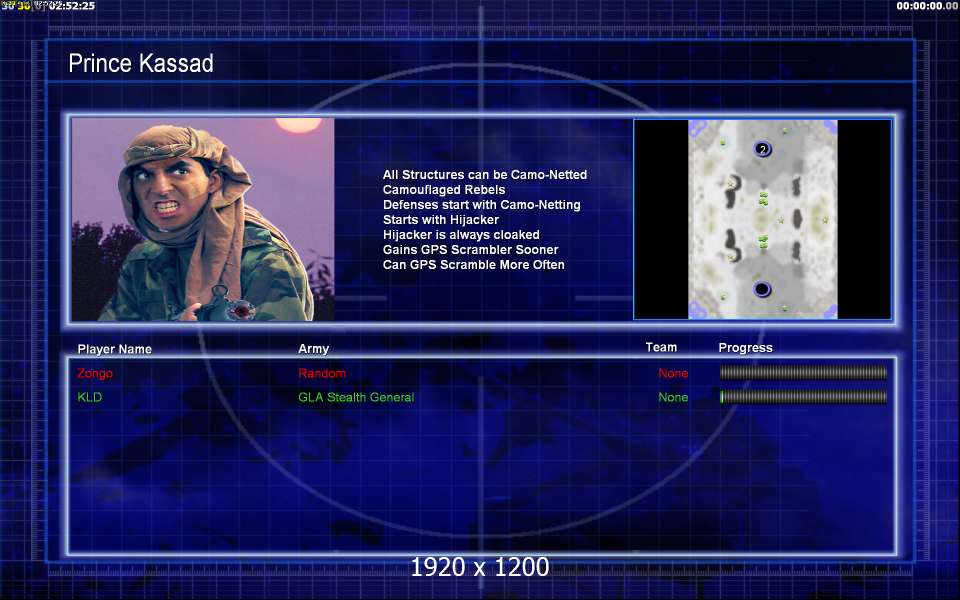Click the unnumbered black start marker on map

pyautogui.click(x=762, y=289)
